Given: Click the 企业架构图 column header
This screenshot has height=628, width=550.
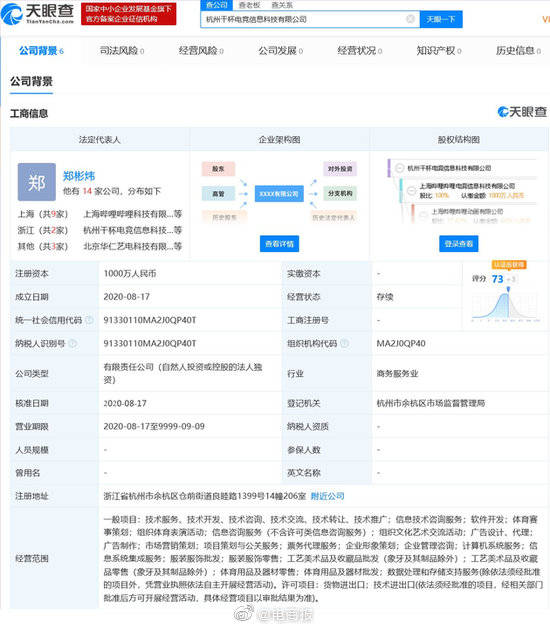Looking at the screenshot, I should (x=279, y=139).
